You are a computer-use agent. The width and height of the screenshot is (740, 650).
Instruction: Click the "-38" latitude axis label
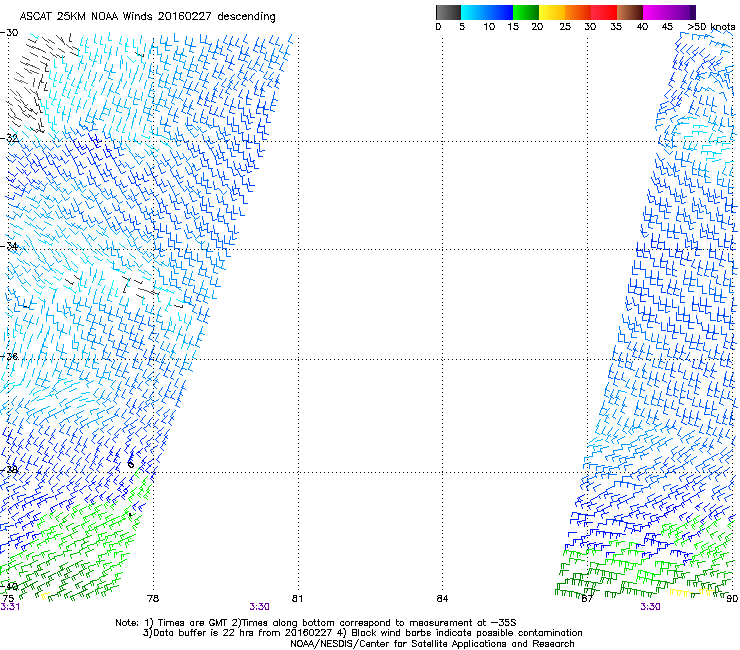point(9,470)
